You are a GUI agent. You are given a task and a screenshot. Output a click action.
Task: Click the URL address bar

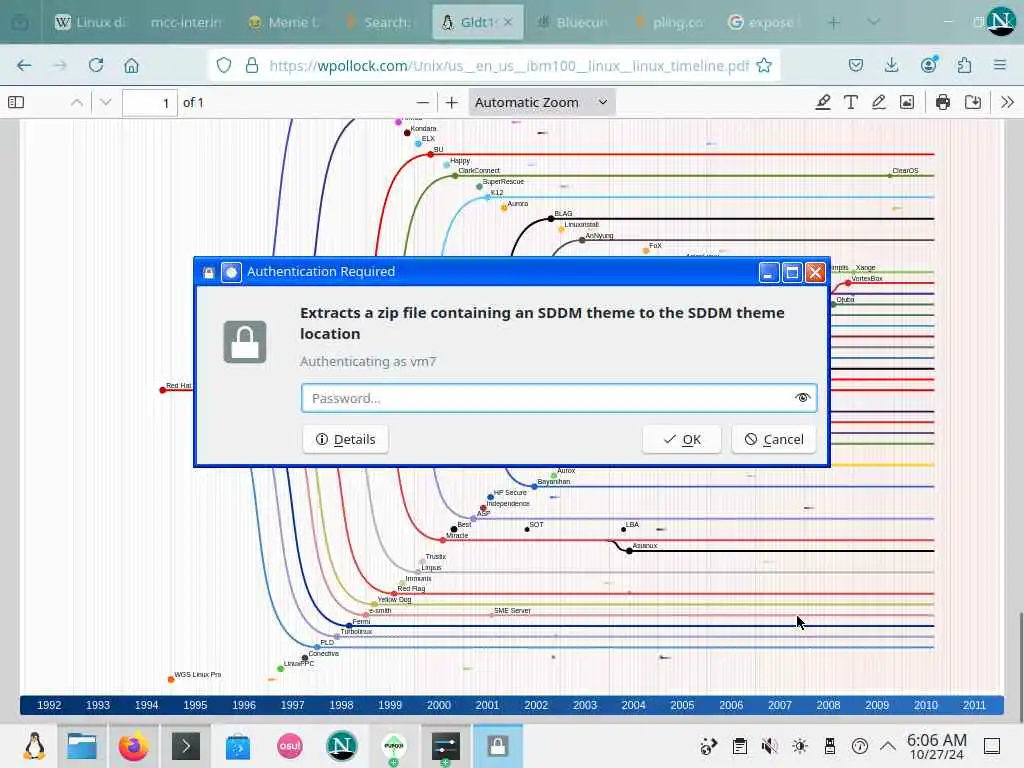509,65
